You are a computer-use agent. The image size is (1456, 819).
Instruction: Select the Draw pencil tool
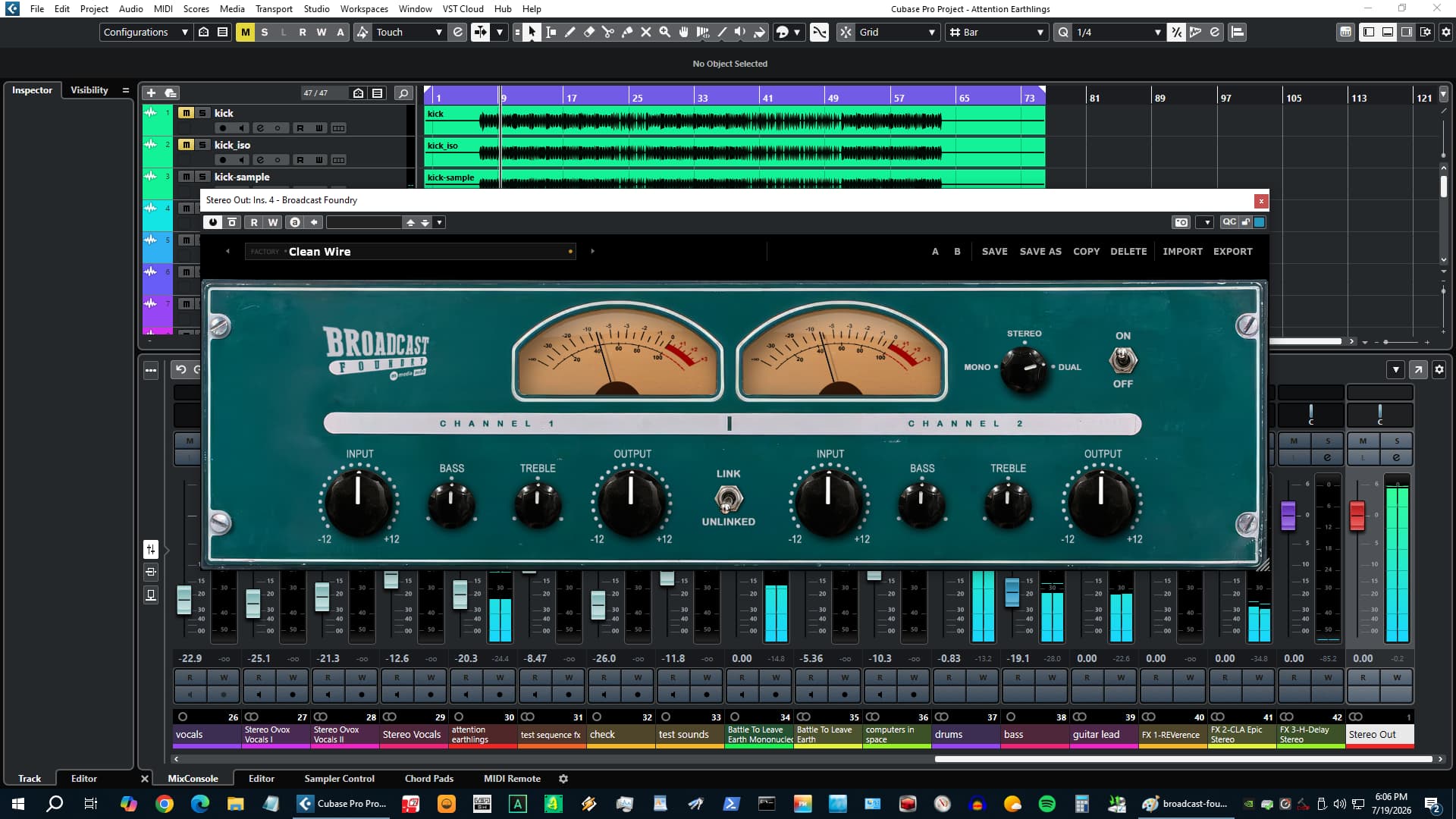(570, 32)
